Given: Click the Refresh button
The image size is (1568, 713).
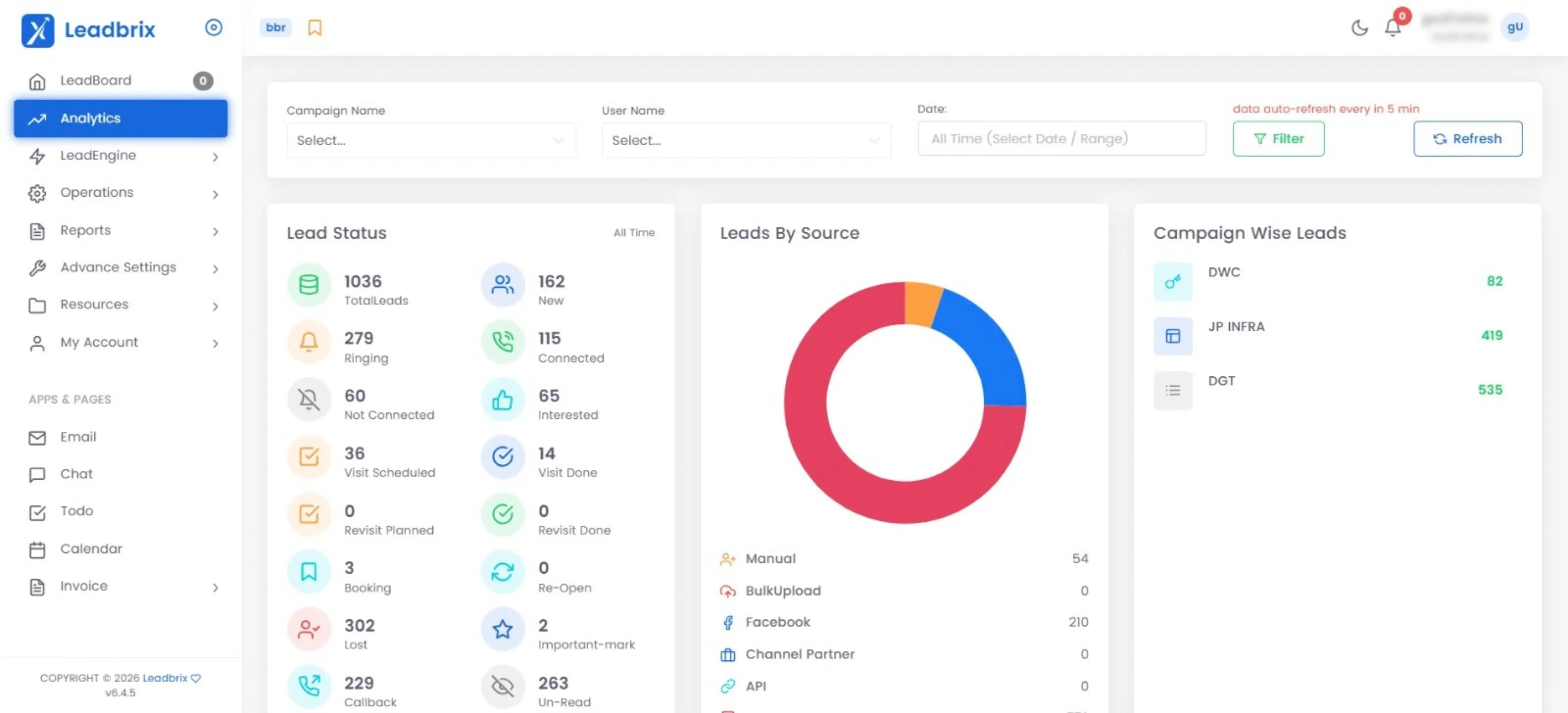Looking at the screenshot, I should point(1468,139).
